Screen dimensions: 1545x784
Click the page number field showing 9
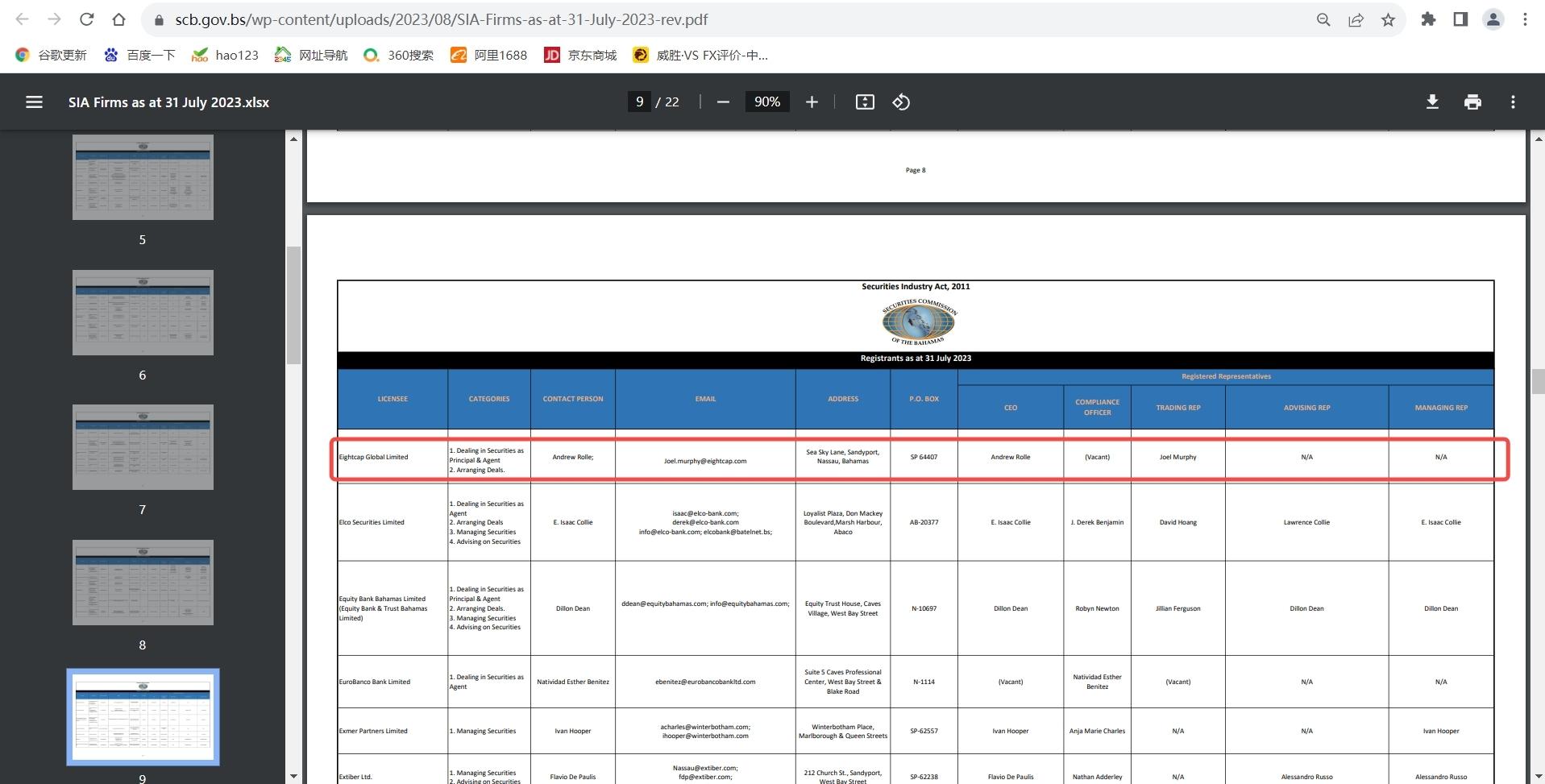[639, 102]
